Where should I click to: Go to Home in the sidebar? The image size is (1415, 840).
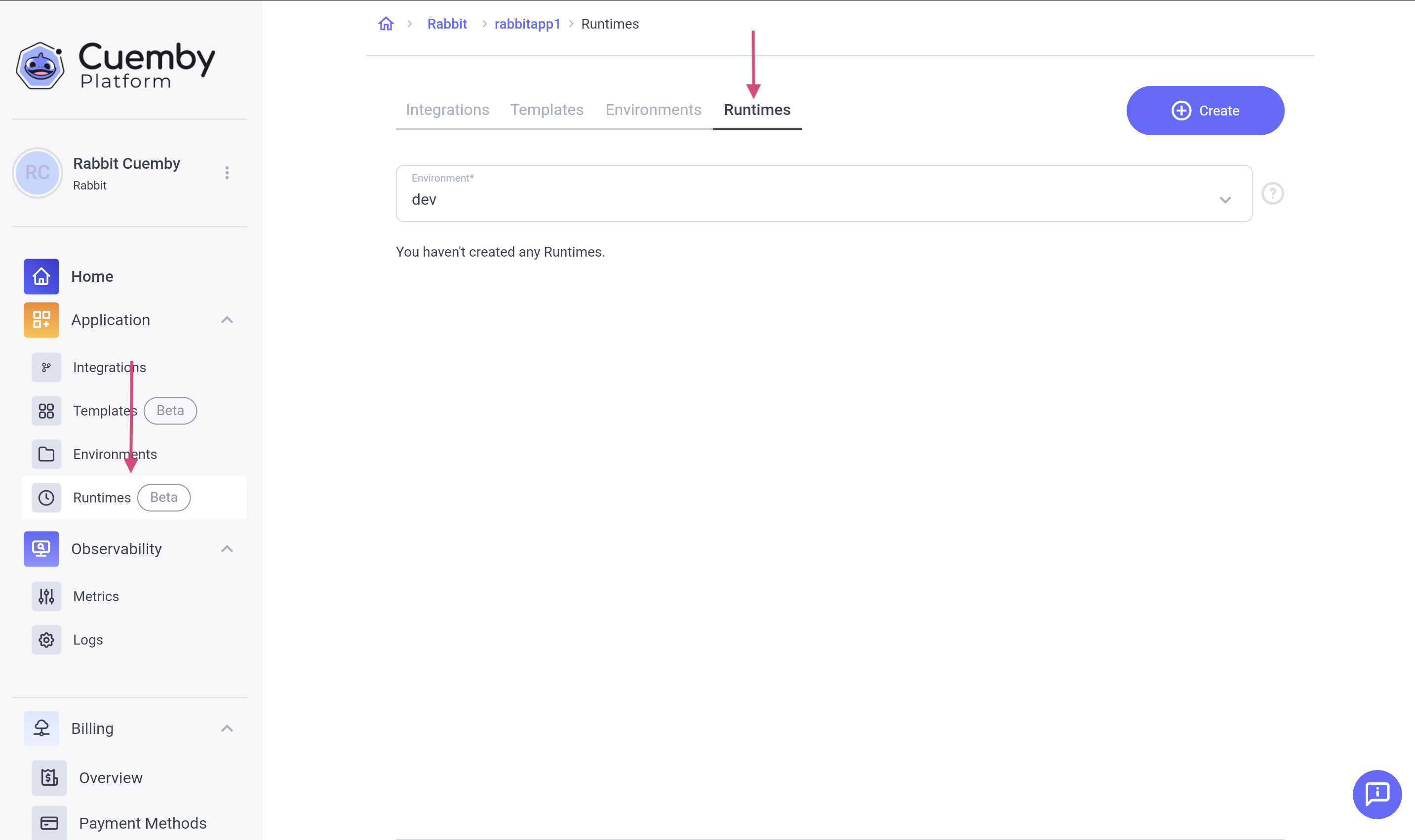[x=92, y=276]
